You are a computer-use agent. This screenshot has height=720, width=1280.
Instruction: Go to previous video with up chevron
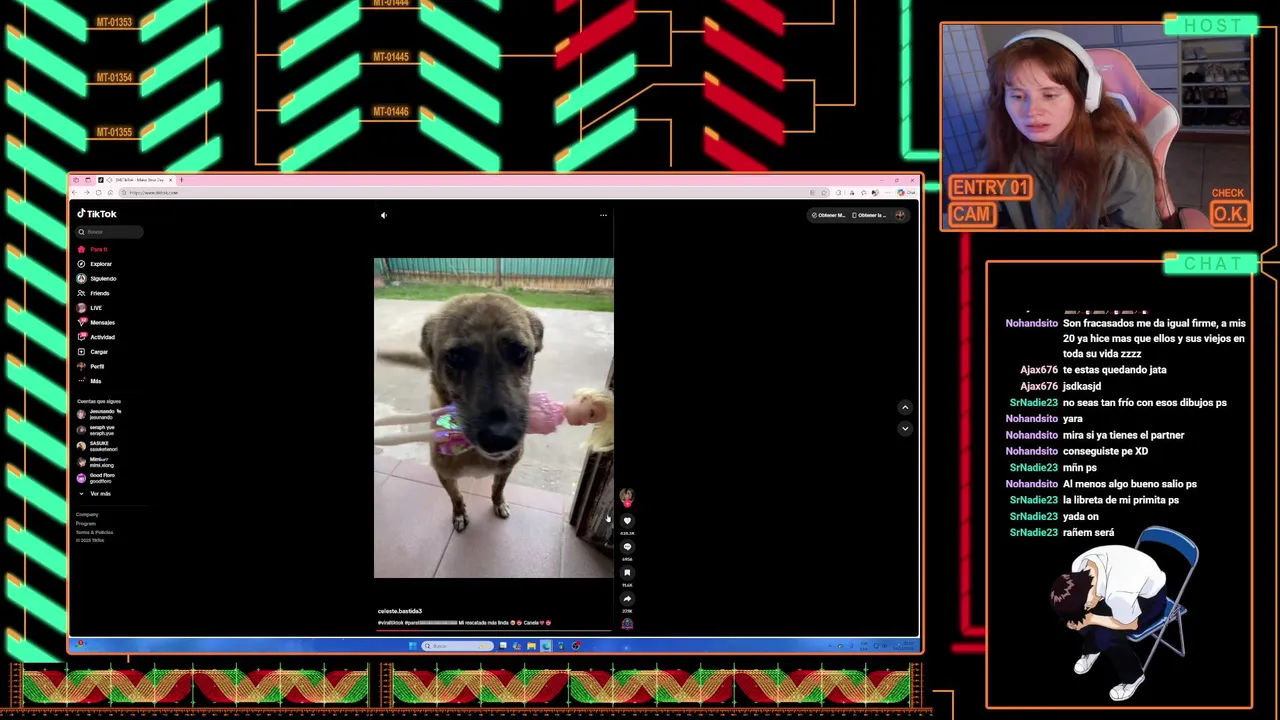click(x=905, y=407)
